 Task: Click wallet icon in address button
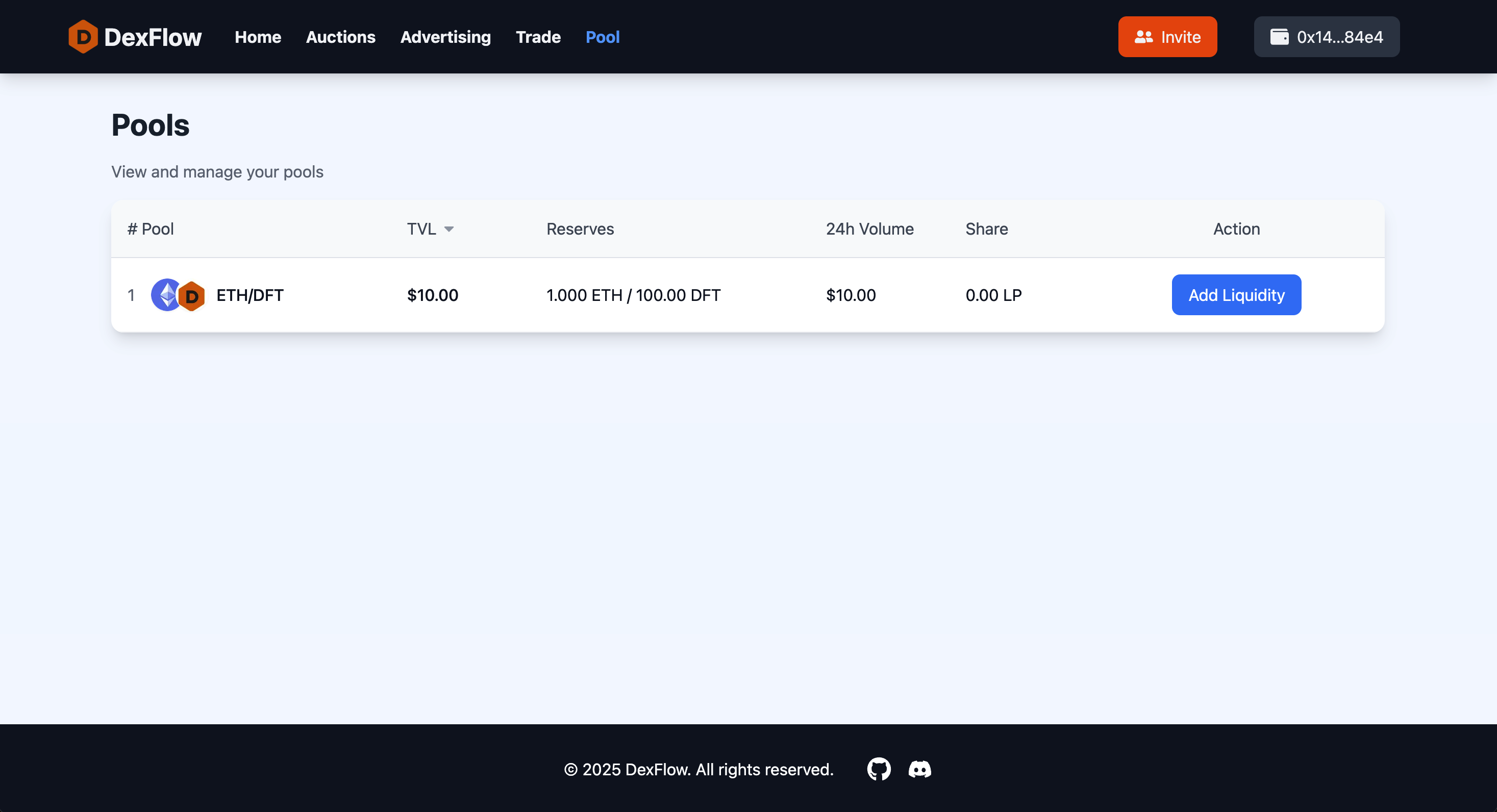click(x=1279, y=37)
